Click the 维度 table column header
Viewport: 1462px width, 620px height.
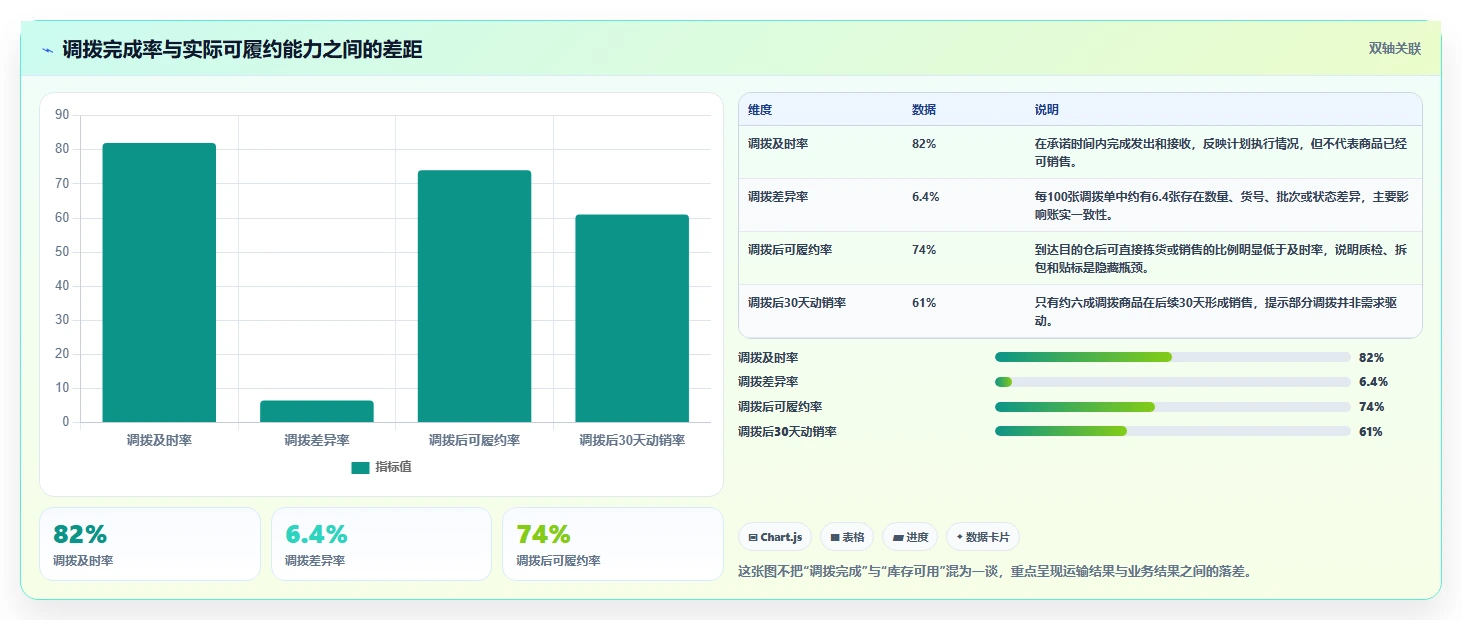click(x=760, y=110)
